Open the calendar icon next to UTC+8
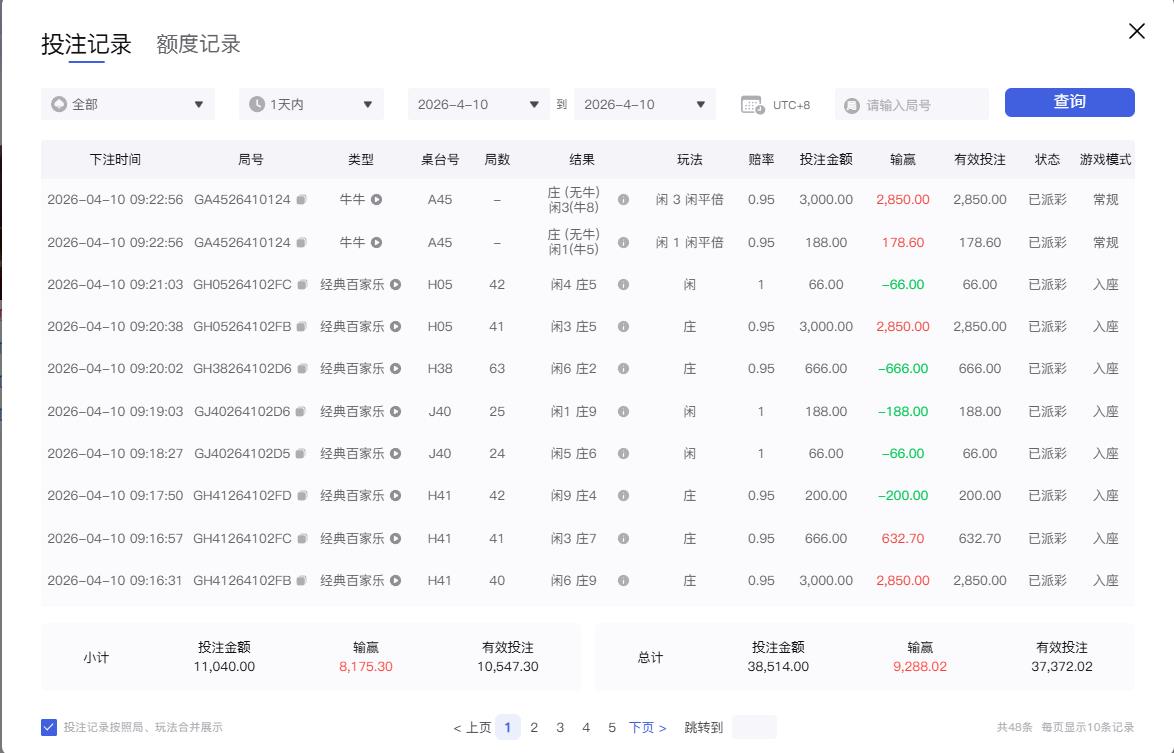 [x=753, y=102]
